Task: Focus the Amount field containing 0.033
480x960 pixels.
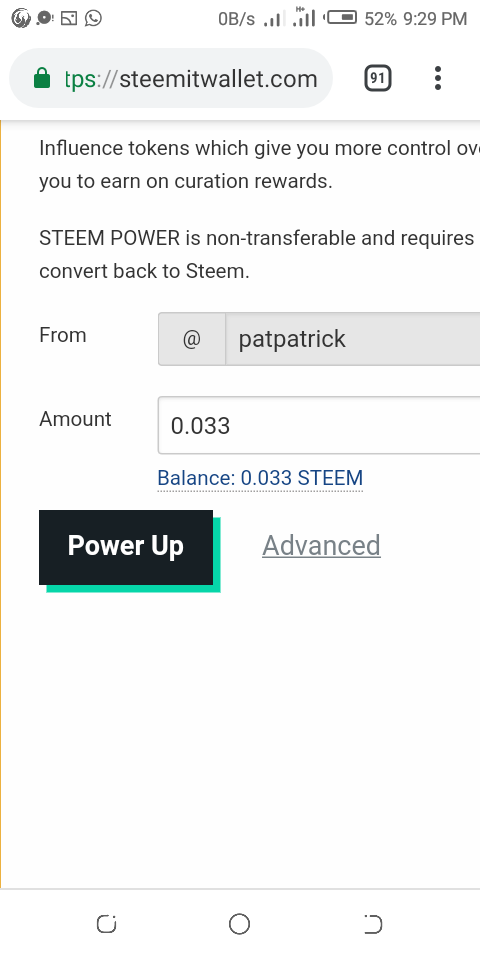Action: (319, 426)
